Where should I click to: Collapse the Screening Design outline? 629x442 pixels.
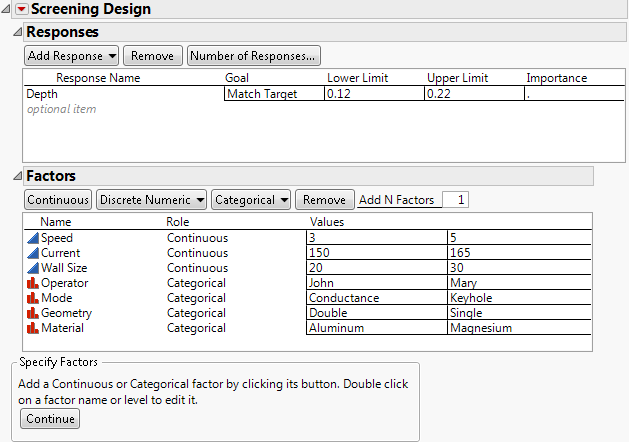(7, 10)
